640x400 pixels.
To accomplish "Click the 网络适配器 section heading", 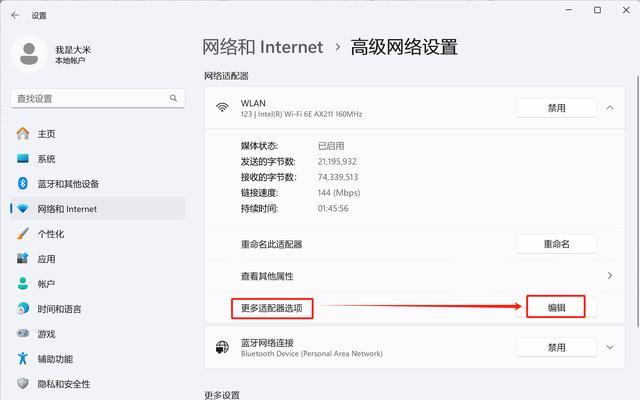I will point(227,76).
